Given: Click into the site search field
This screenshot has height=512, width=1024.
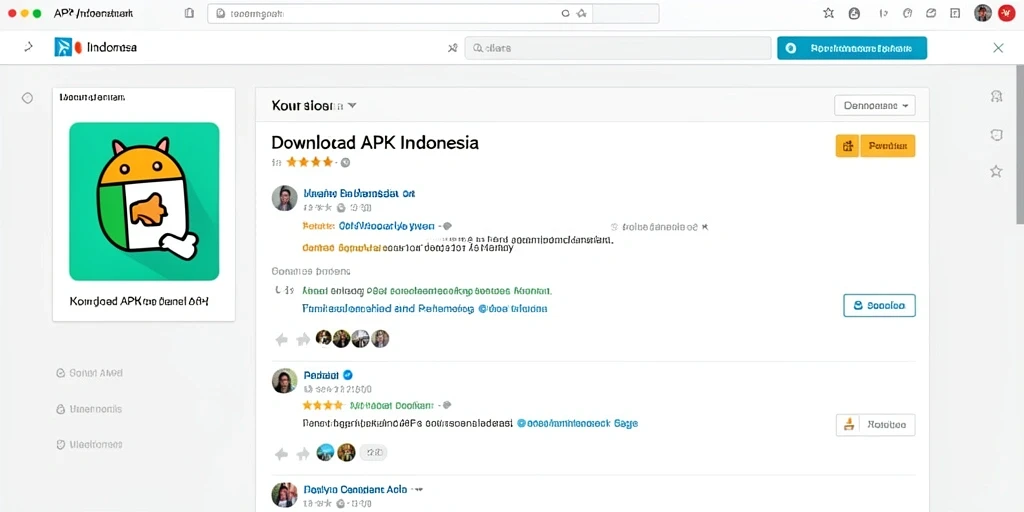Looking at the screenshot, I should tap(618, 48).
